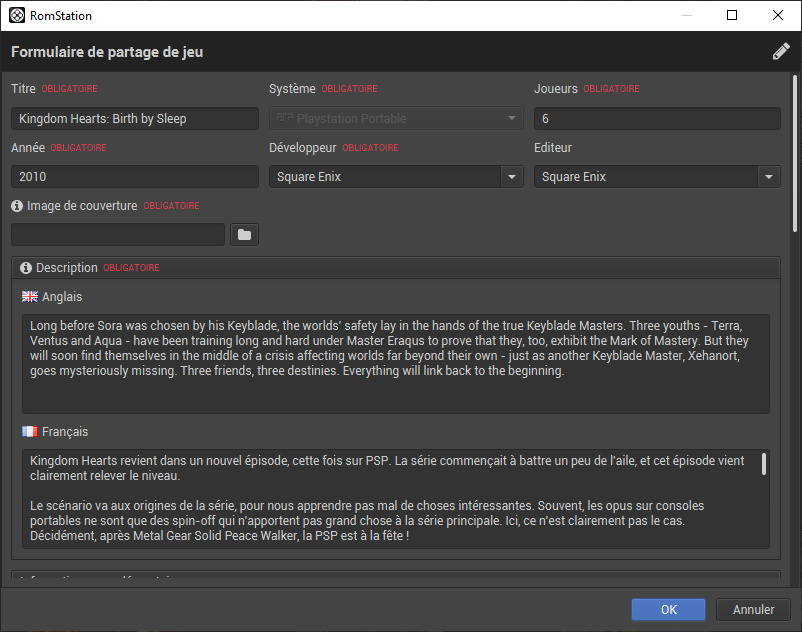Click the Editeur label
Viewport: 802px width, 632px height.
tap(553, 147)
